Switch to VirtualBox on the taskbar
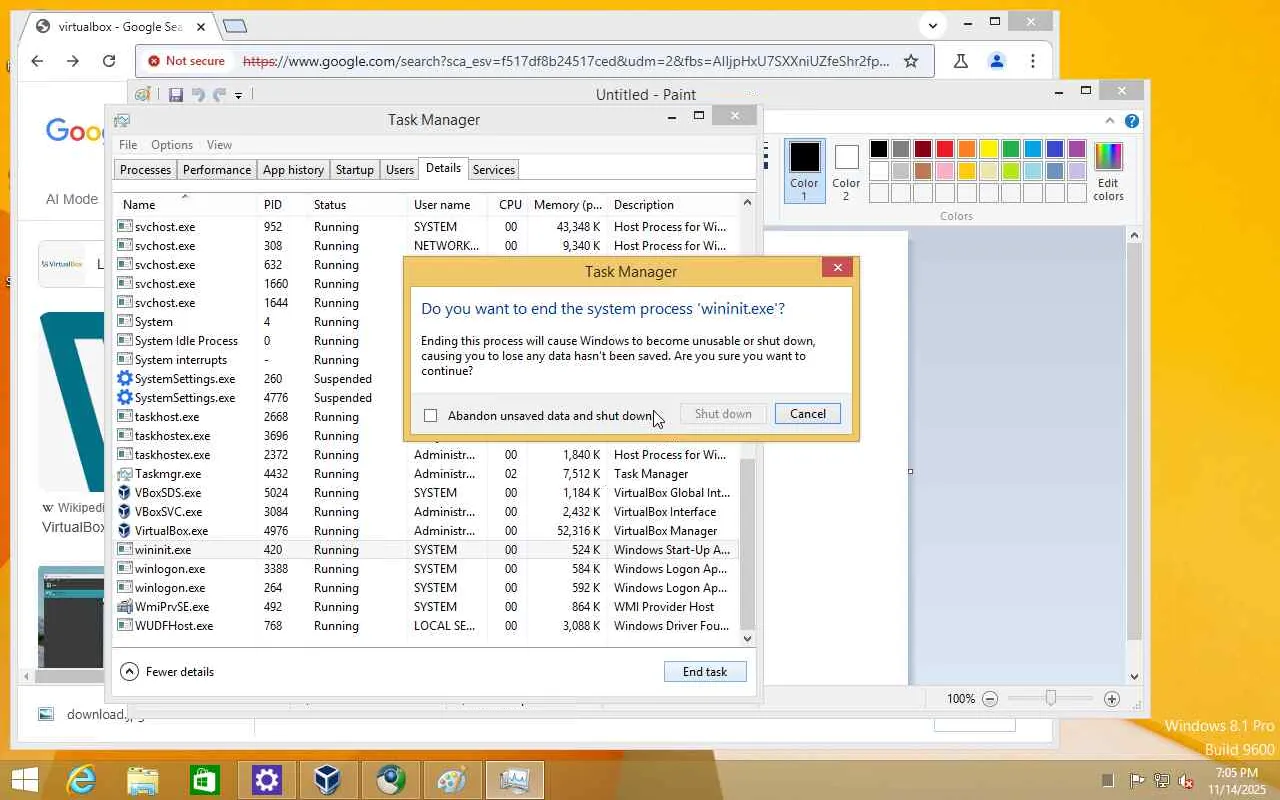Screen dimensions: 1280x800 coord(328,780)
